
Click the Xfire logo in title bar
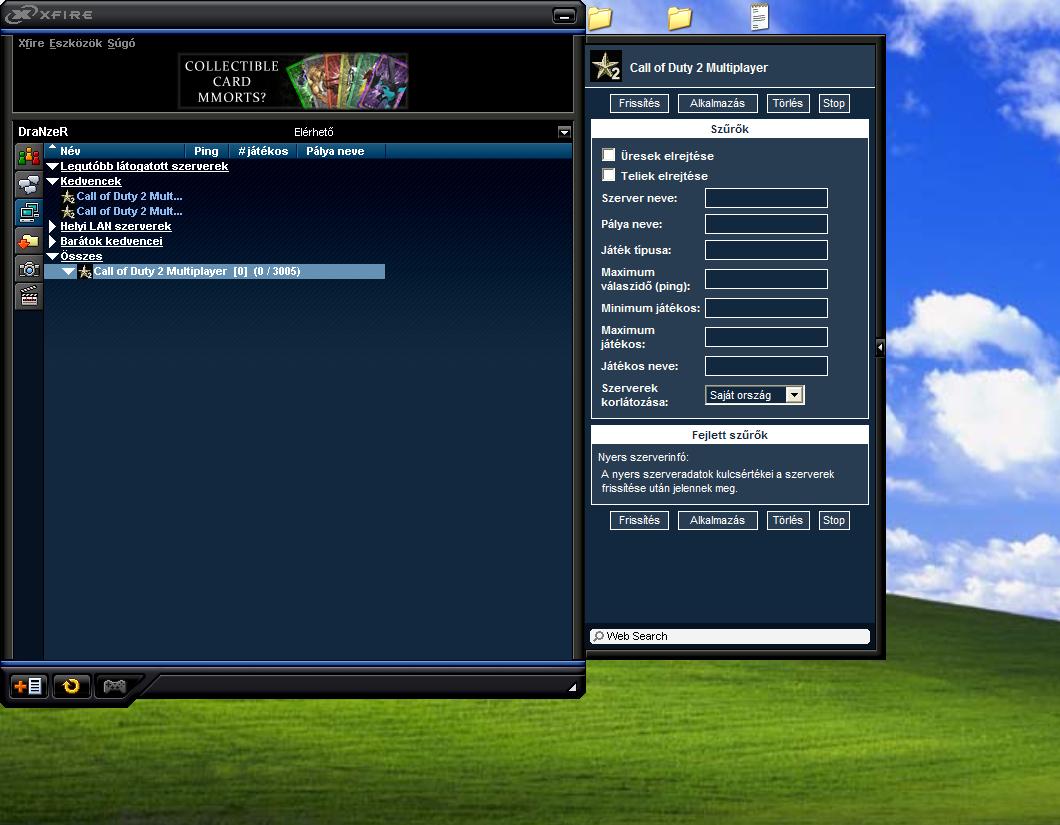point(48,14)
